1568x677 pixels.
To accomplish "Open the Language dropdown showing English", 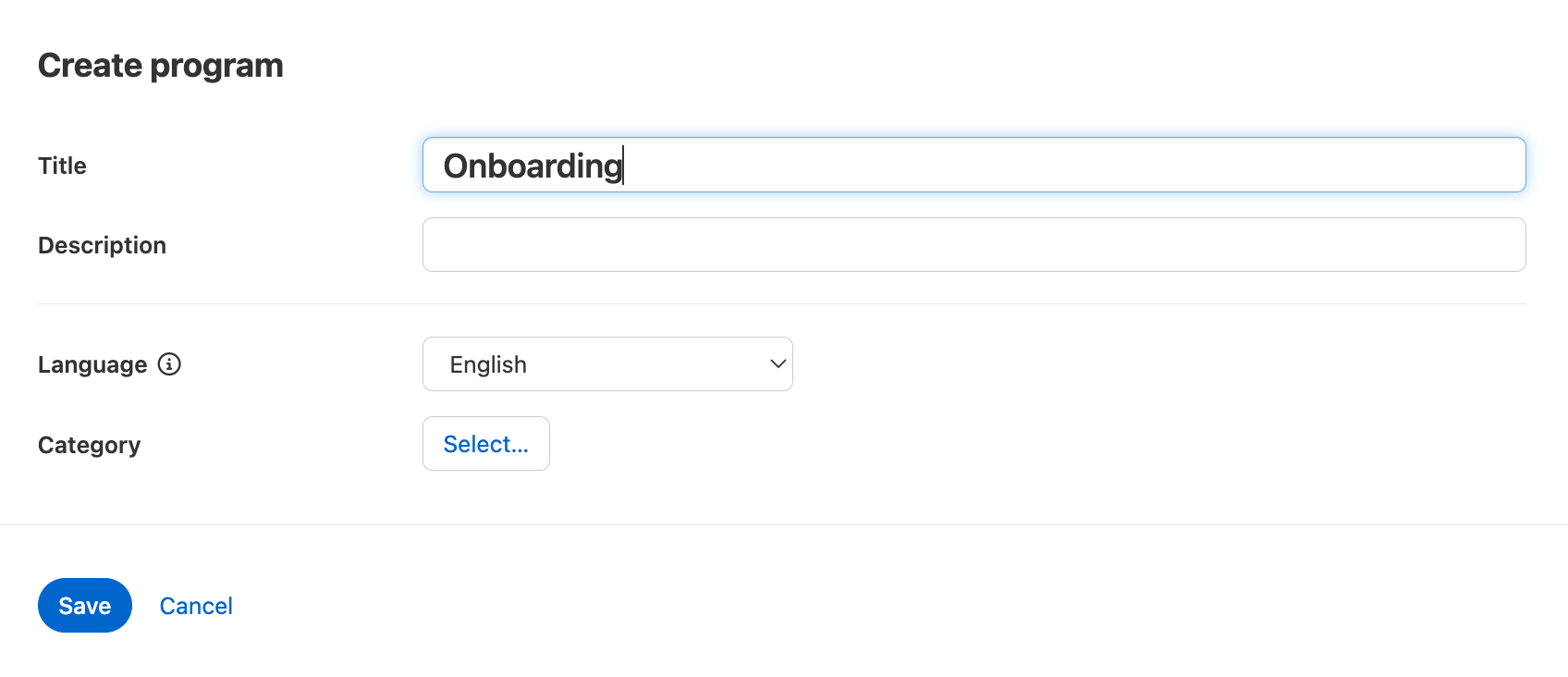I will click(x=606, y=364).
